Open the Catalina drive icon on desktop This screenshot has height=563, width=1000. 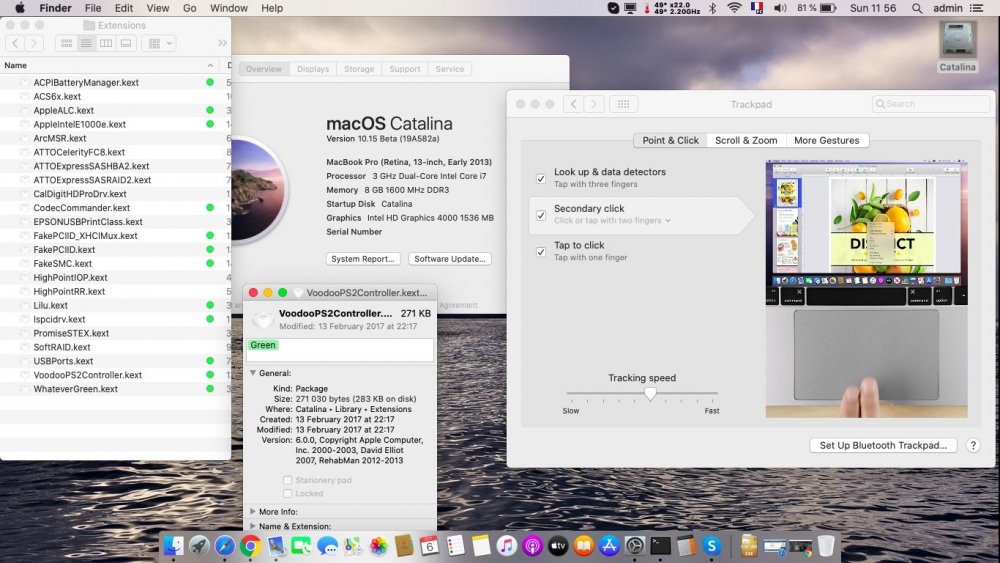click(x=957, y=41)
